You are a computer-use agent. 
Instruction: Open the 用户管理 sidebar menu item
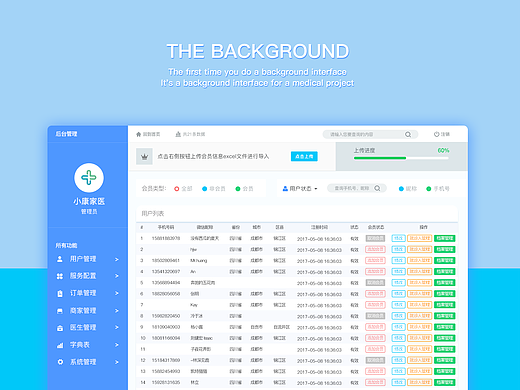click(88, 259)
